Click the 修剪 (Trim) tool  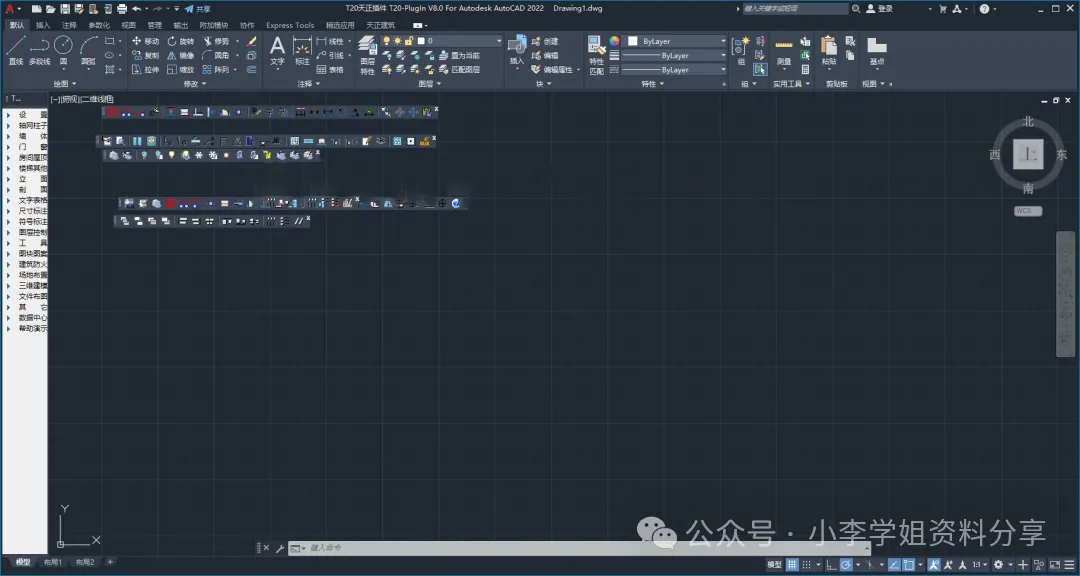click(216, 41)
